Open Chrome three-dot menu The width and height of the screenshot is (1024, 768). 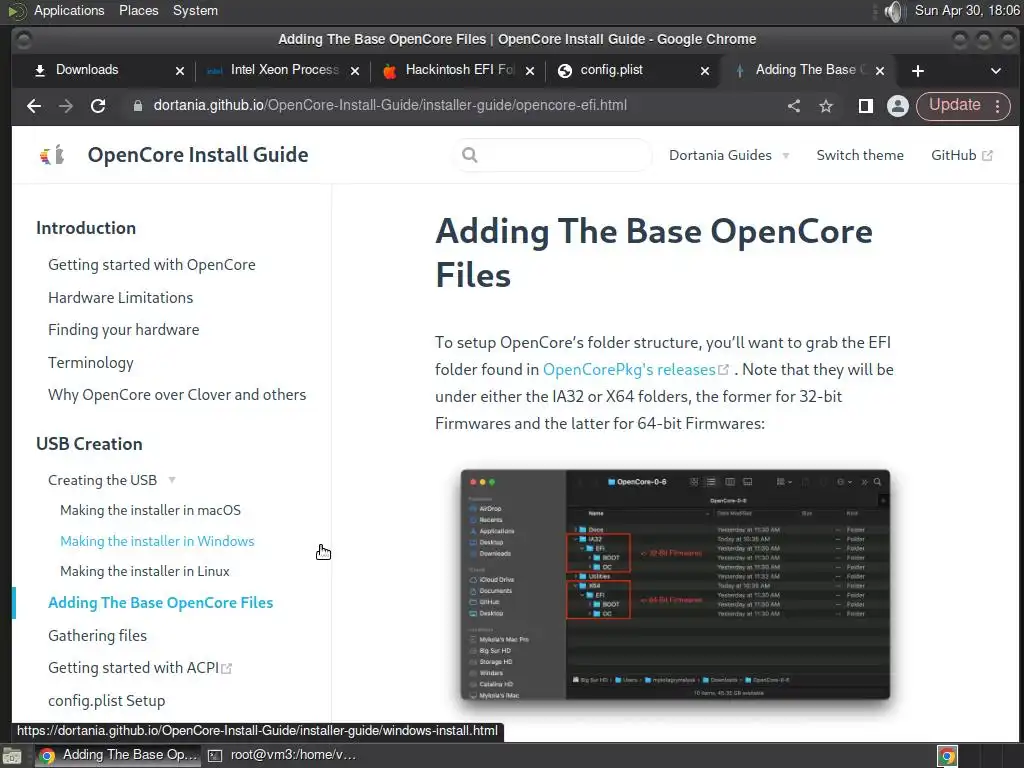998,106
